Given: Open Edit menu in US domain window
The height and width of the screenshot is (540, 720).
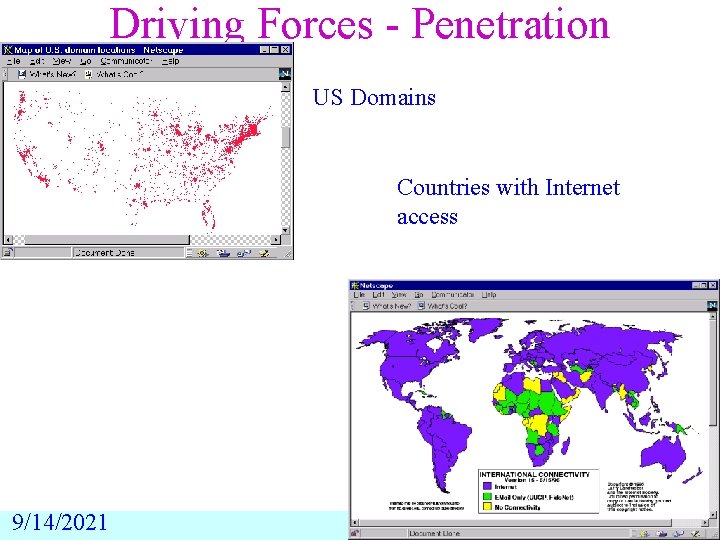Looking at the screenshot, I should coord(37,61).
